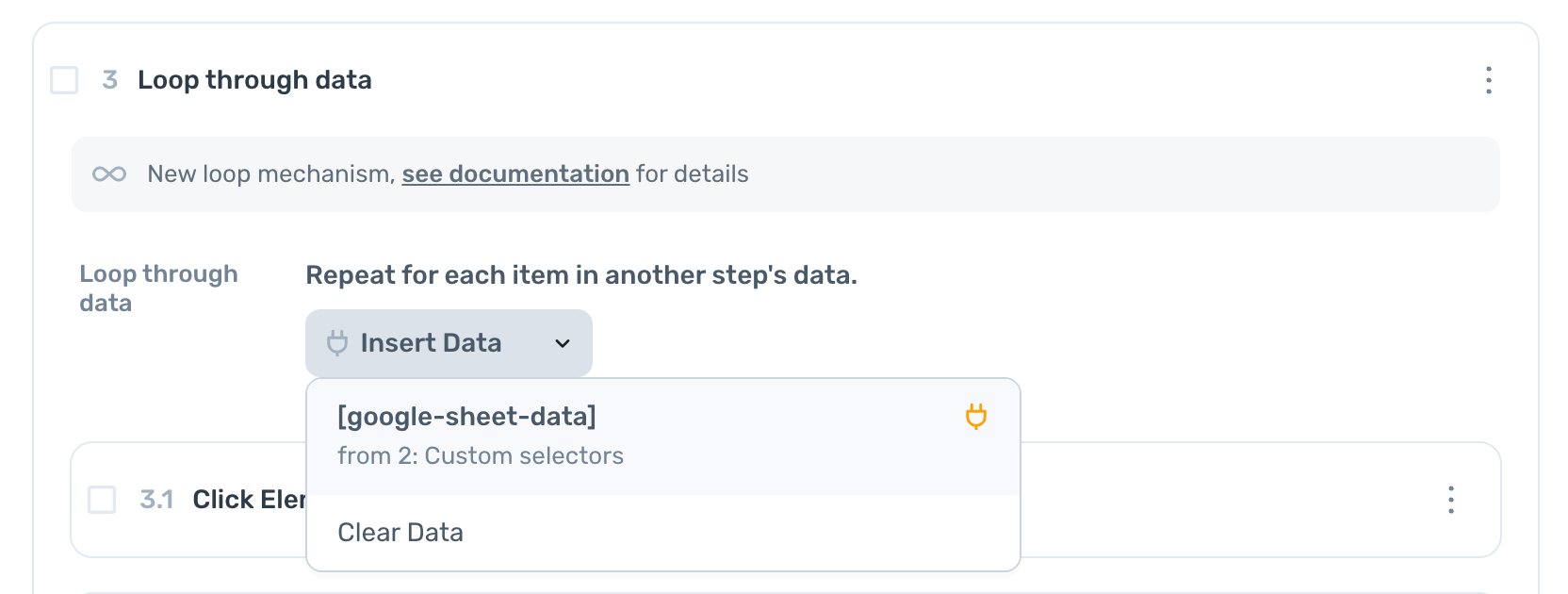Click the Loop through data step title

254,80
